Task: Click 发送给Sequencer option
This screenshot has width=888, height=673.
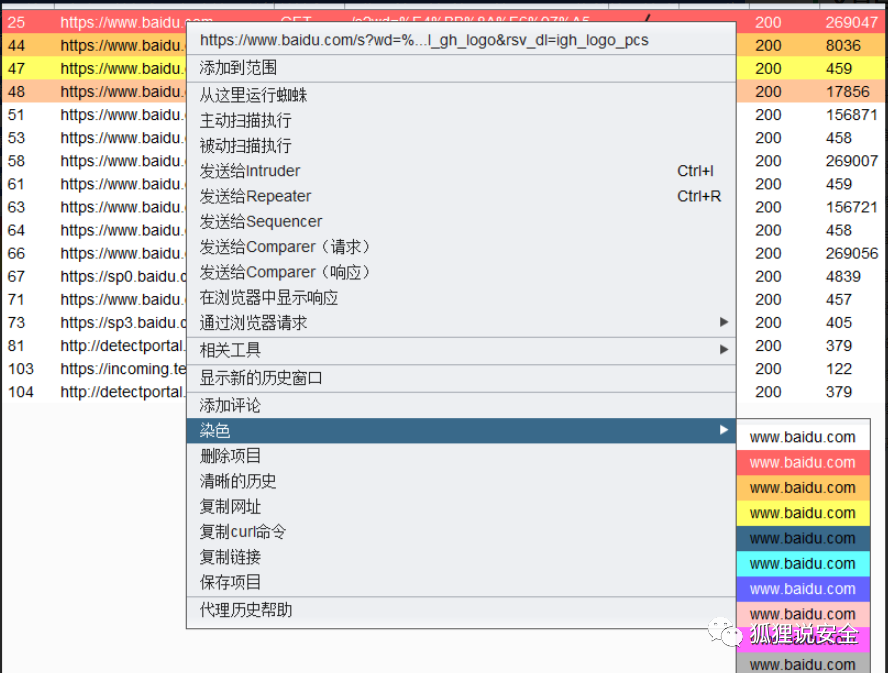Action: click(461, 222)
